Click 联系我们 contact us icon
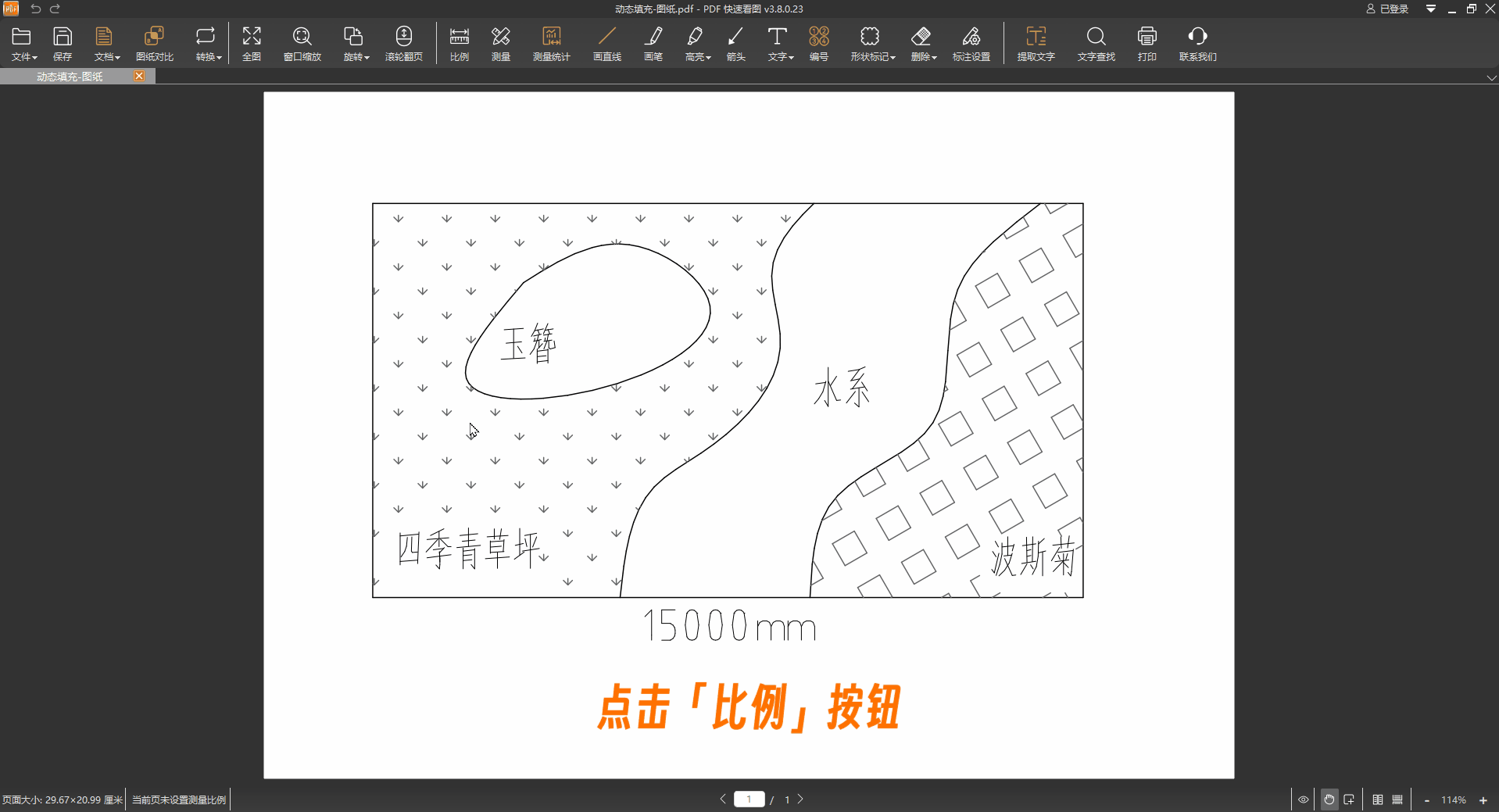The image size is (1499, 812). [x=1198, y=44]
